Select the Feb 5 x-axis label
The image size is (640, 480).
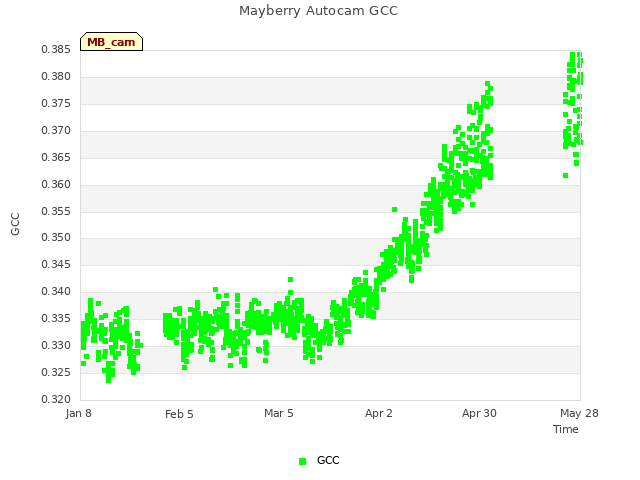179,414
